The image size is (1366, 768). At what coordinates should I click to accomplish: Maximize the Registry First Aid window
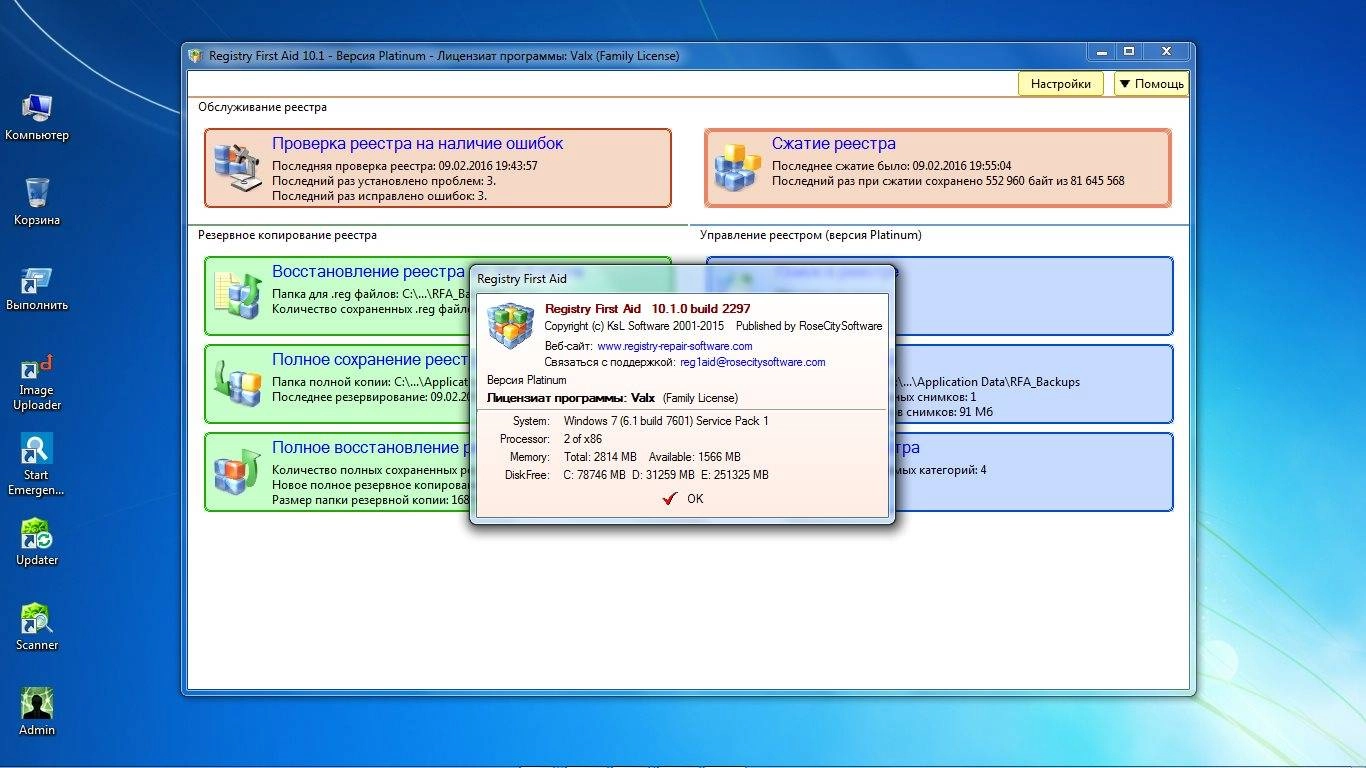(1129, 51)
